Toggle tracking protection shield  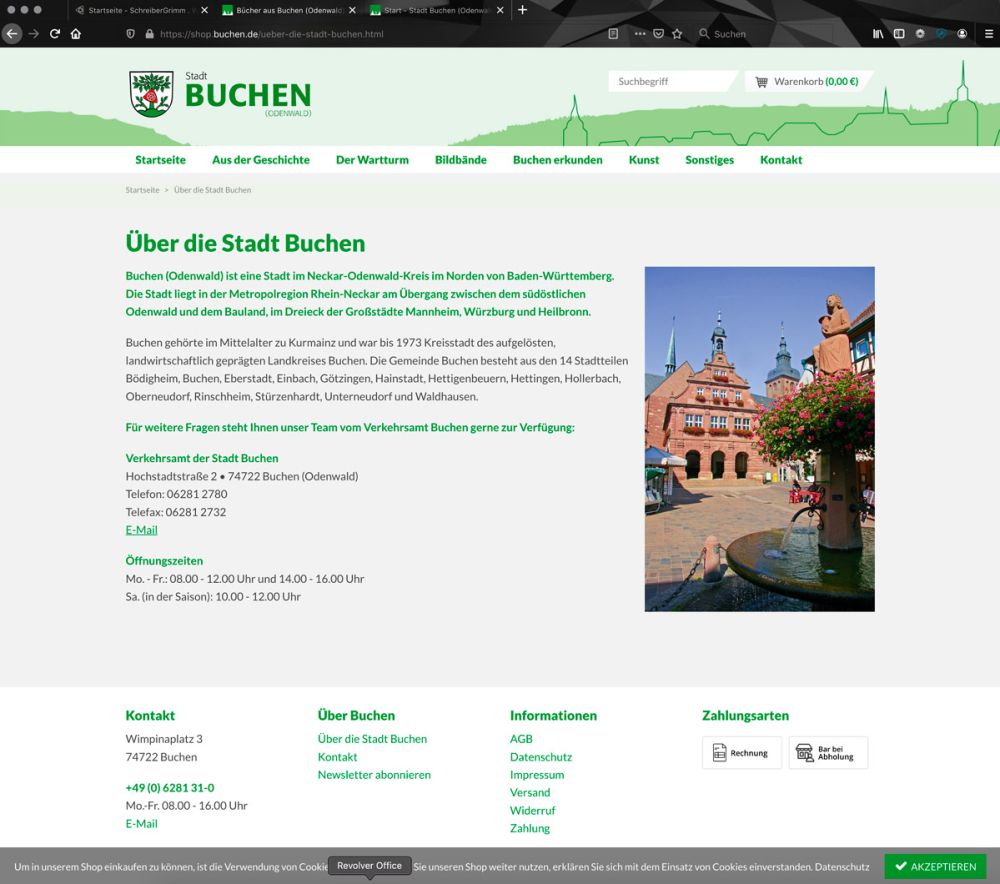131,33
